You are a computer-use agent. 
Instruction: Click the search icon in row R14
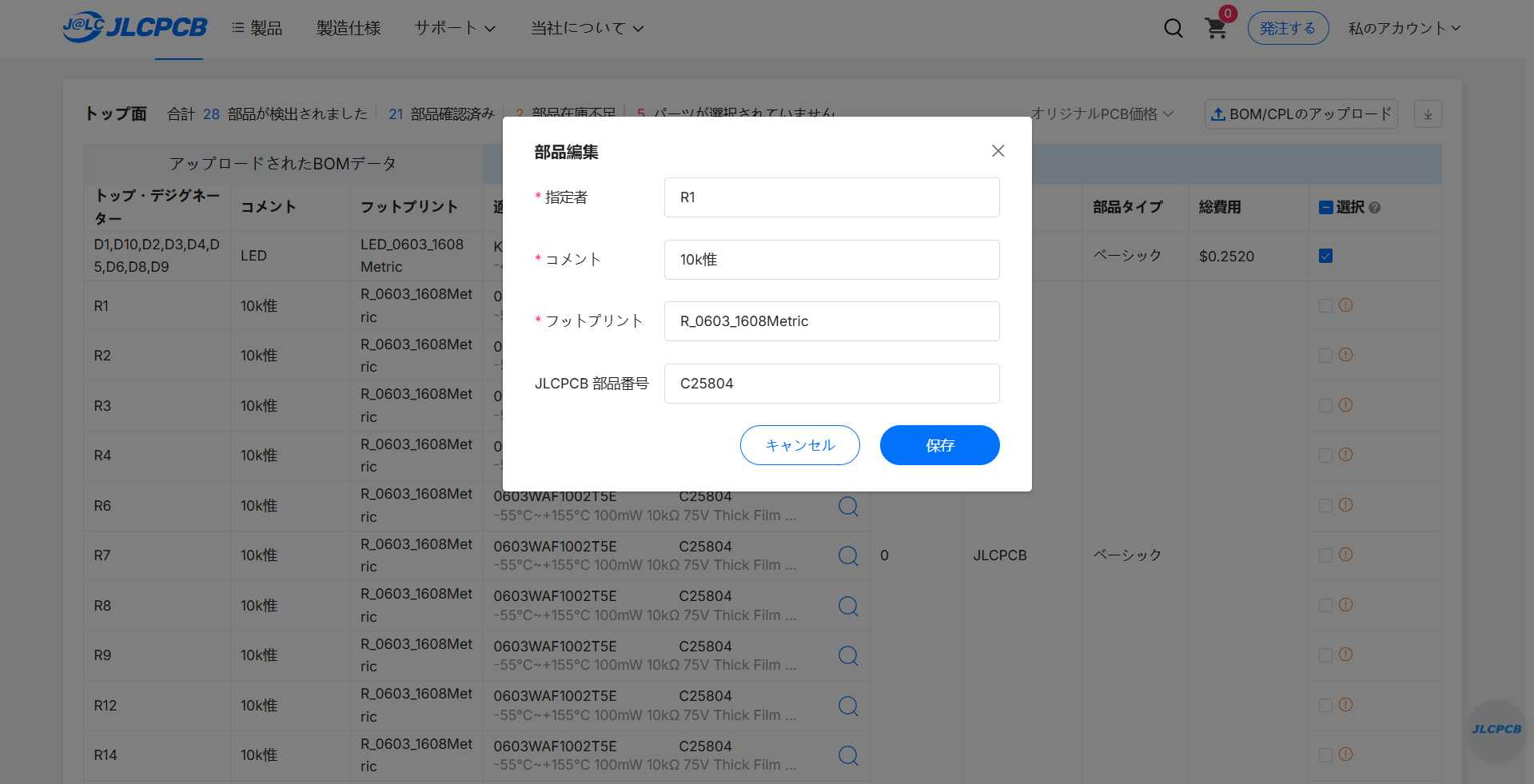pyautogui.click(x=848, y=755)
